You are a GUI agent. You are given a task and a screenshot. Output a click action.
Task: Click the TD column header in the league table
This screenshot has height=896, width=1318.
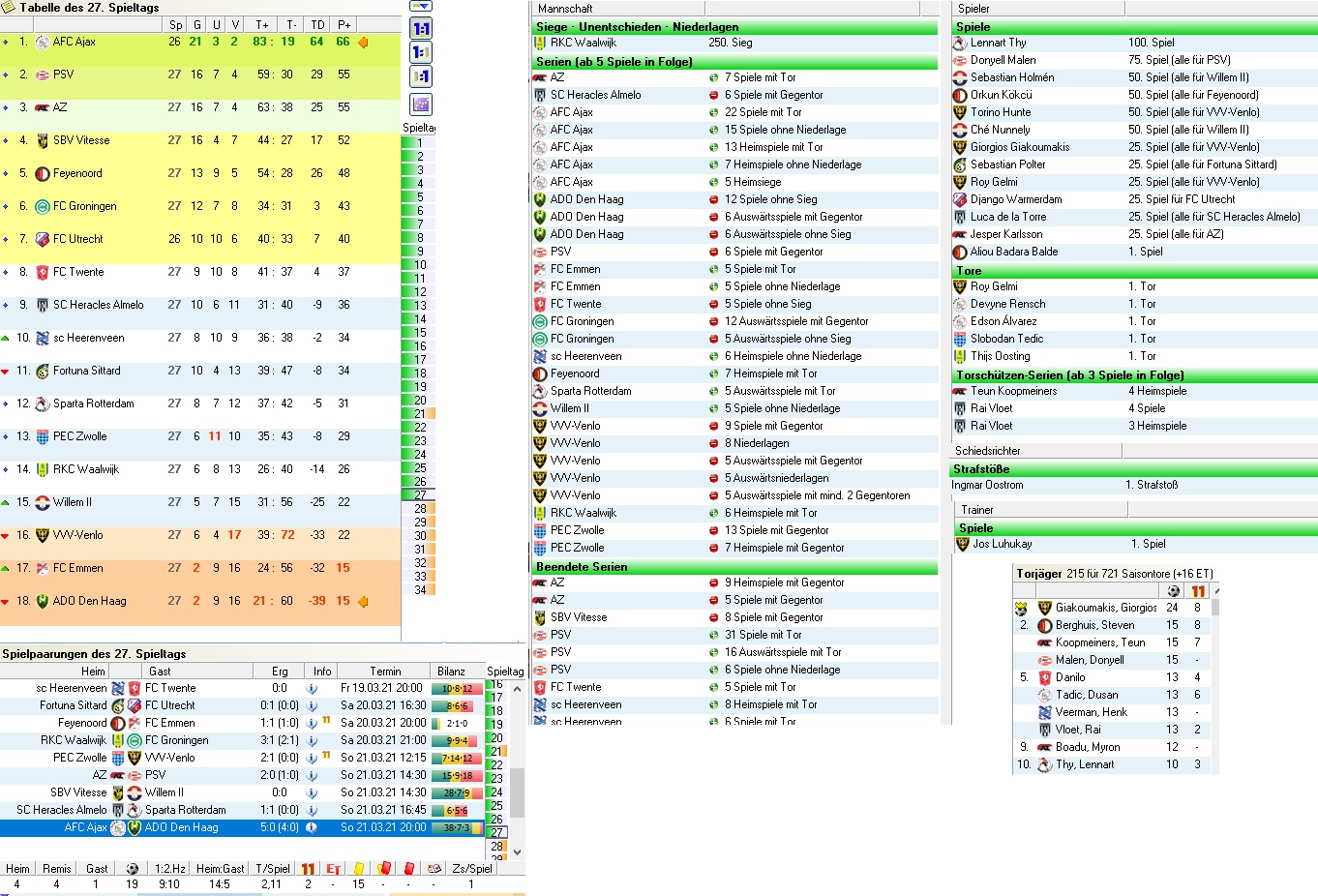[x=317, y=24]
